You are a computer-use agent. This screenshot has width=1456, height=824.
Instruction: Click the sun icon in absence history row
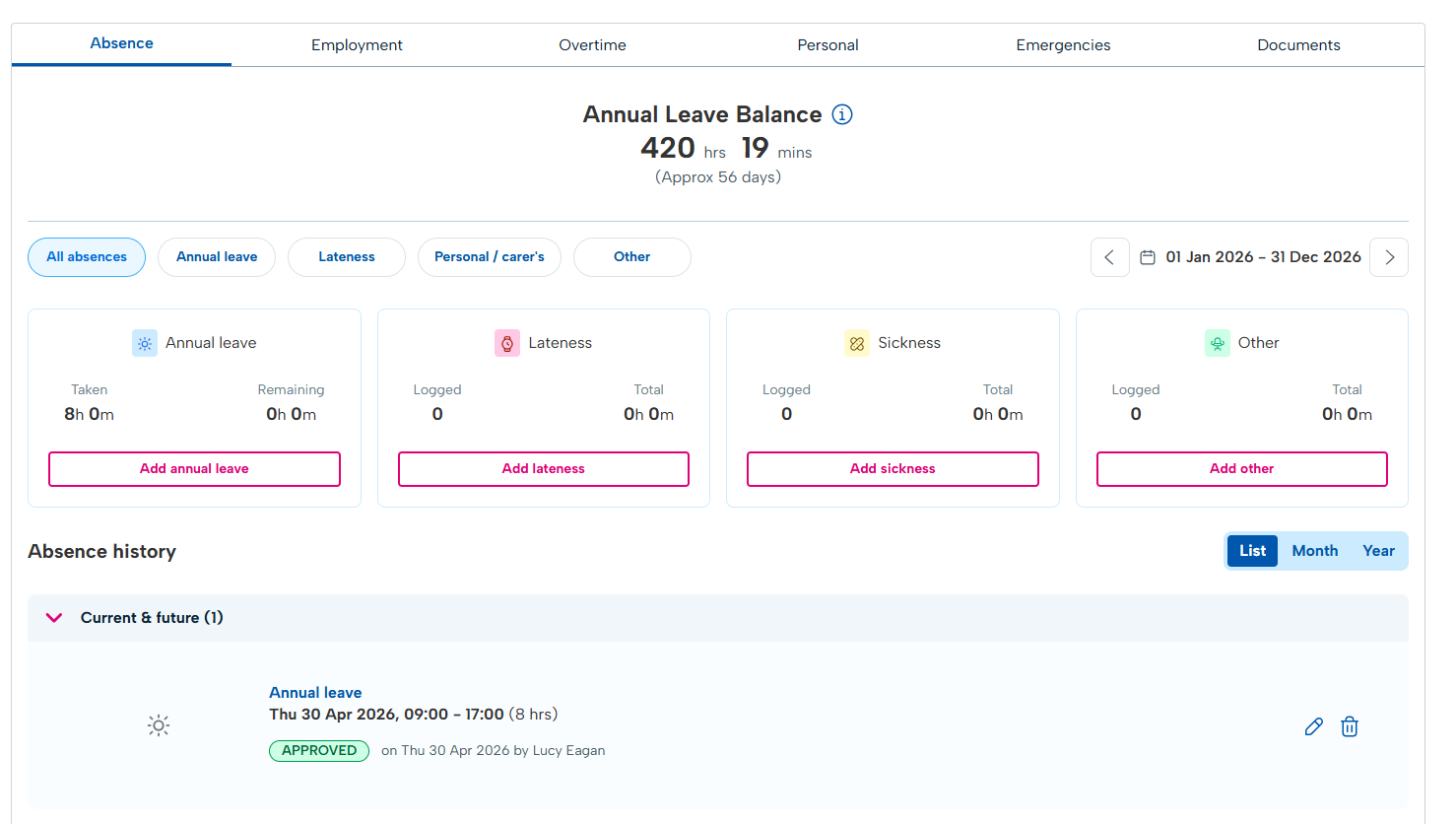click(159, 725)
